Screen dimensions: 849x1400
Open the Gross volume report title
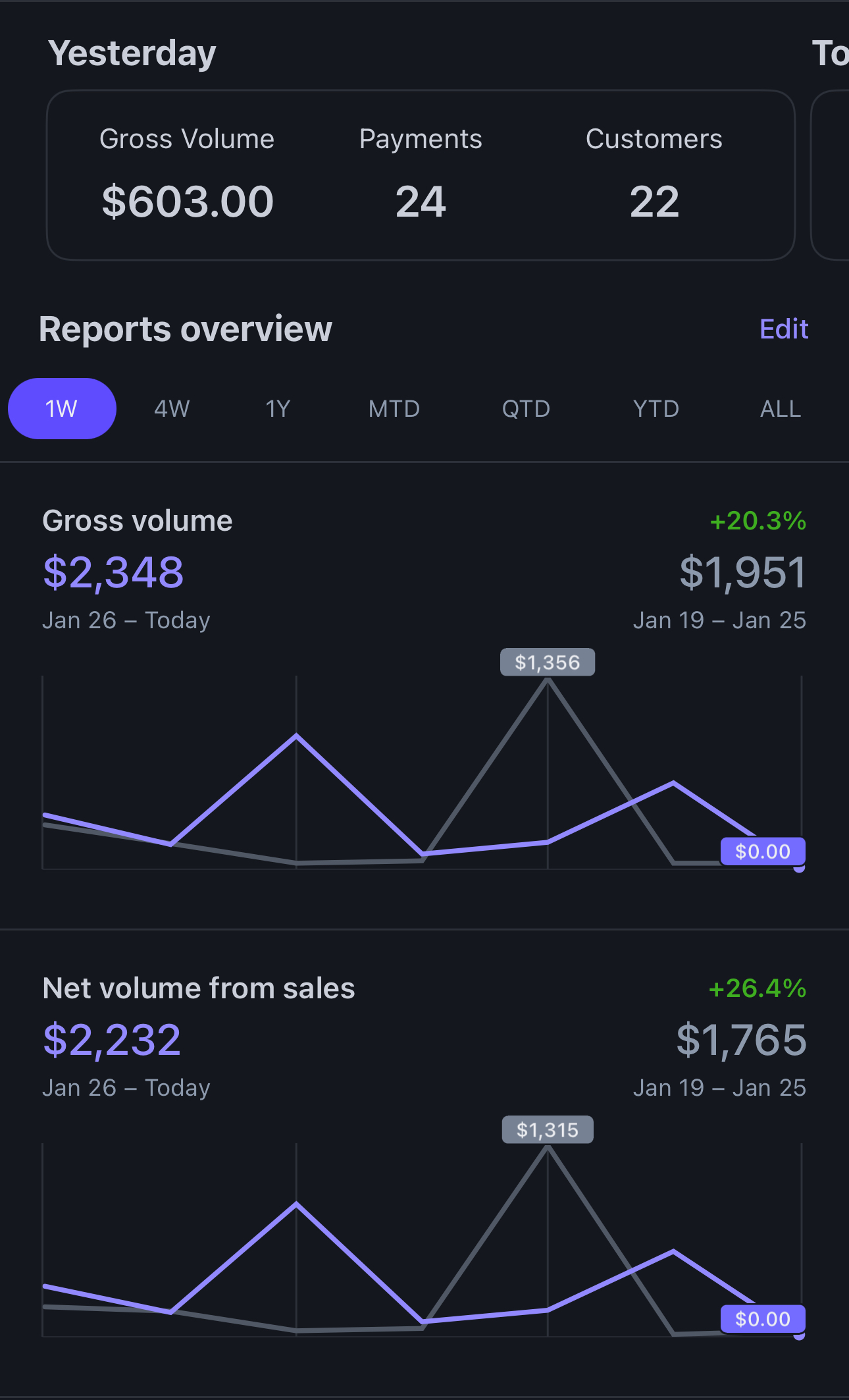tap(138, 520)
